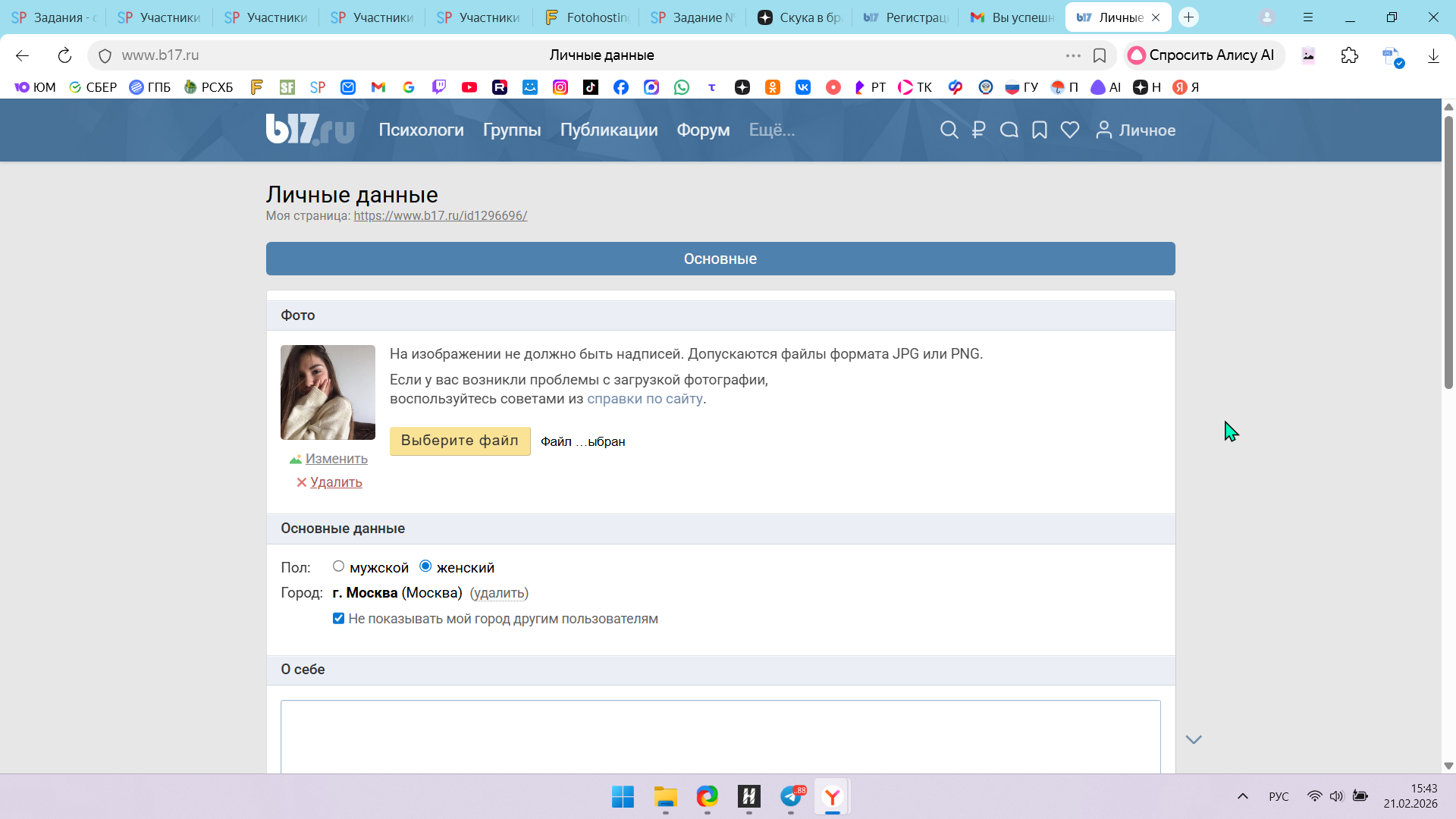This screenshot has height=819, width=1456.
Task: Click the Выберите файл button
Action: [x=460, y=441]
